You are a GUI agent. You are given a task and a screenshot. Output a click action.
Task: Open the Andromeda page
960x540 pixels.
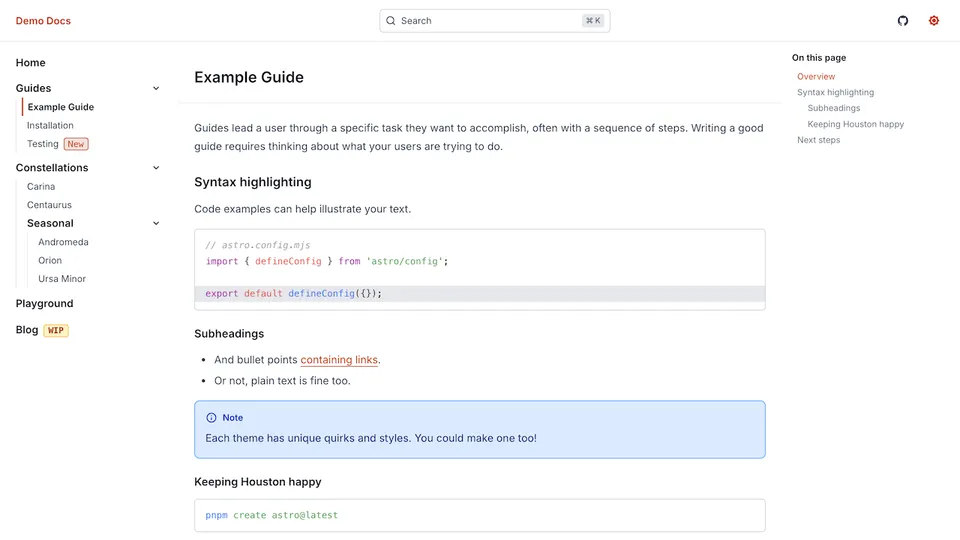click(63, 242)
